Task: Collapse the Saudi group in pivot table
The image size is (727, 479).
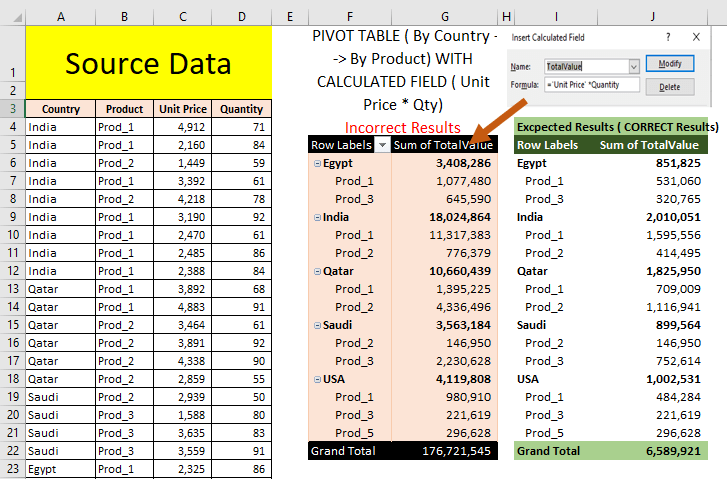Action: [x=317, y=326]
